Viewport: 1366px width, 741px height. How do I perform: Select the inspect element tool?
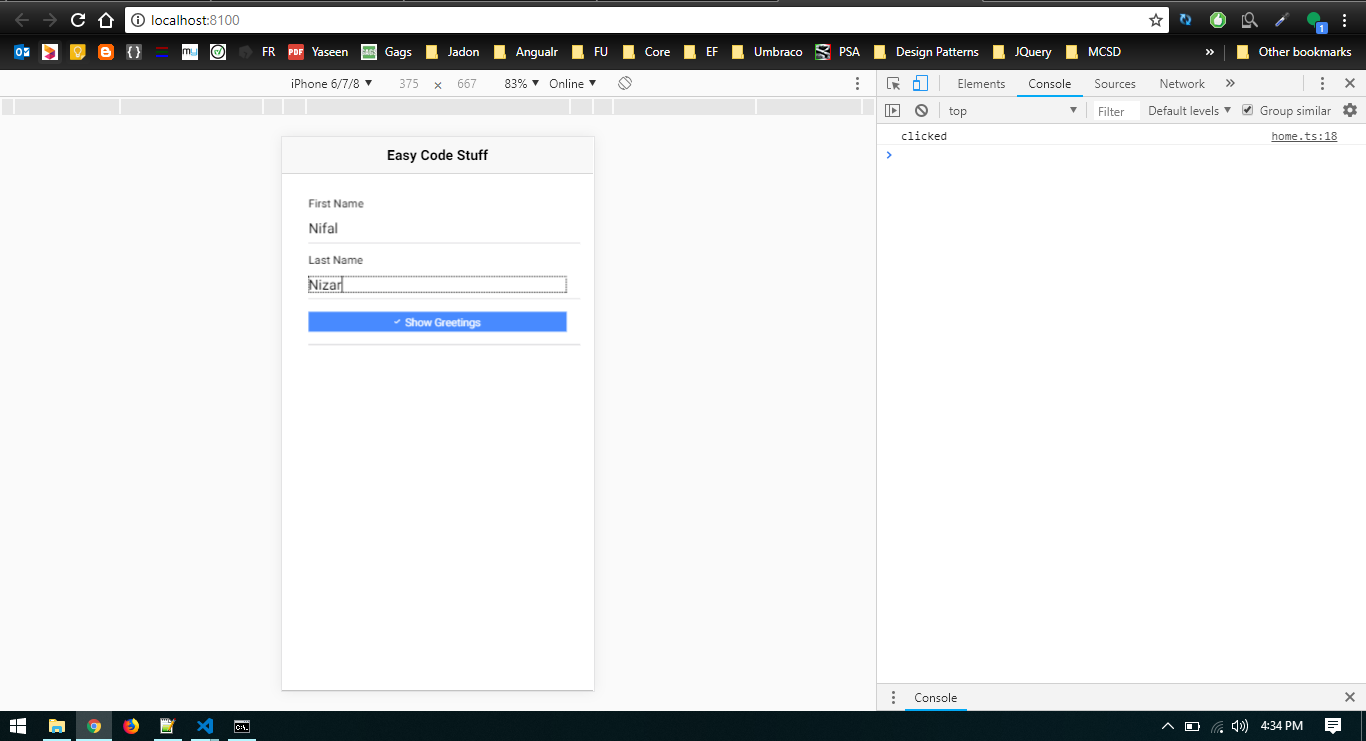pos(893,84)
